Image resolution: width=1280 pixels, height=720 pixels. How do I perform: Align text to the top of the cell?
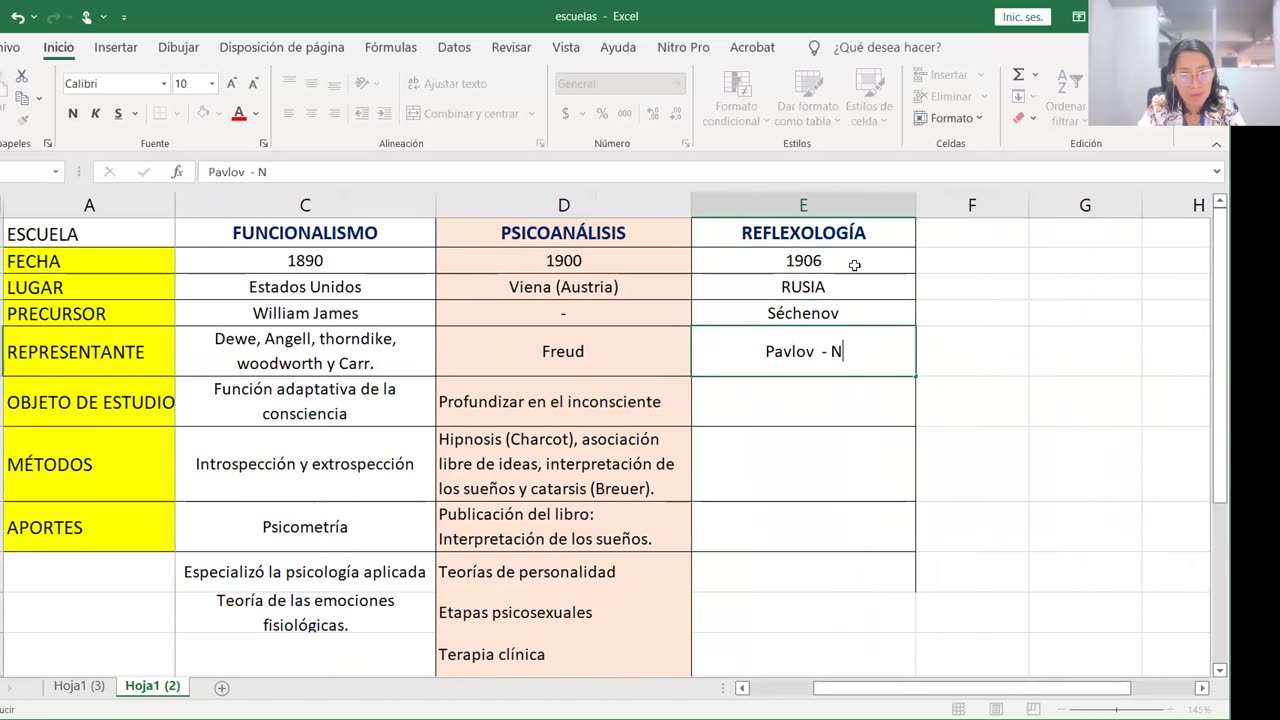(289, 83)
